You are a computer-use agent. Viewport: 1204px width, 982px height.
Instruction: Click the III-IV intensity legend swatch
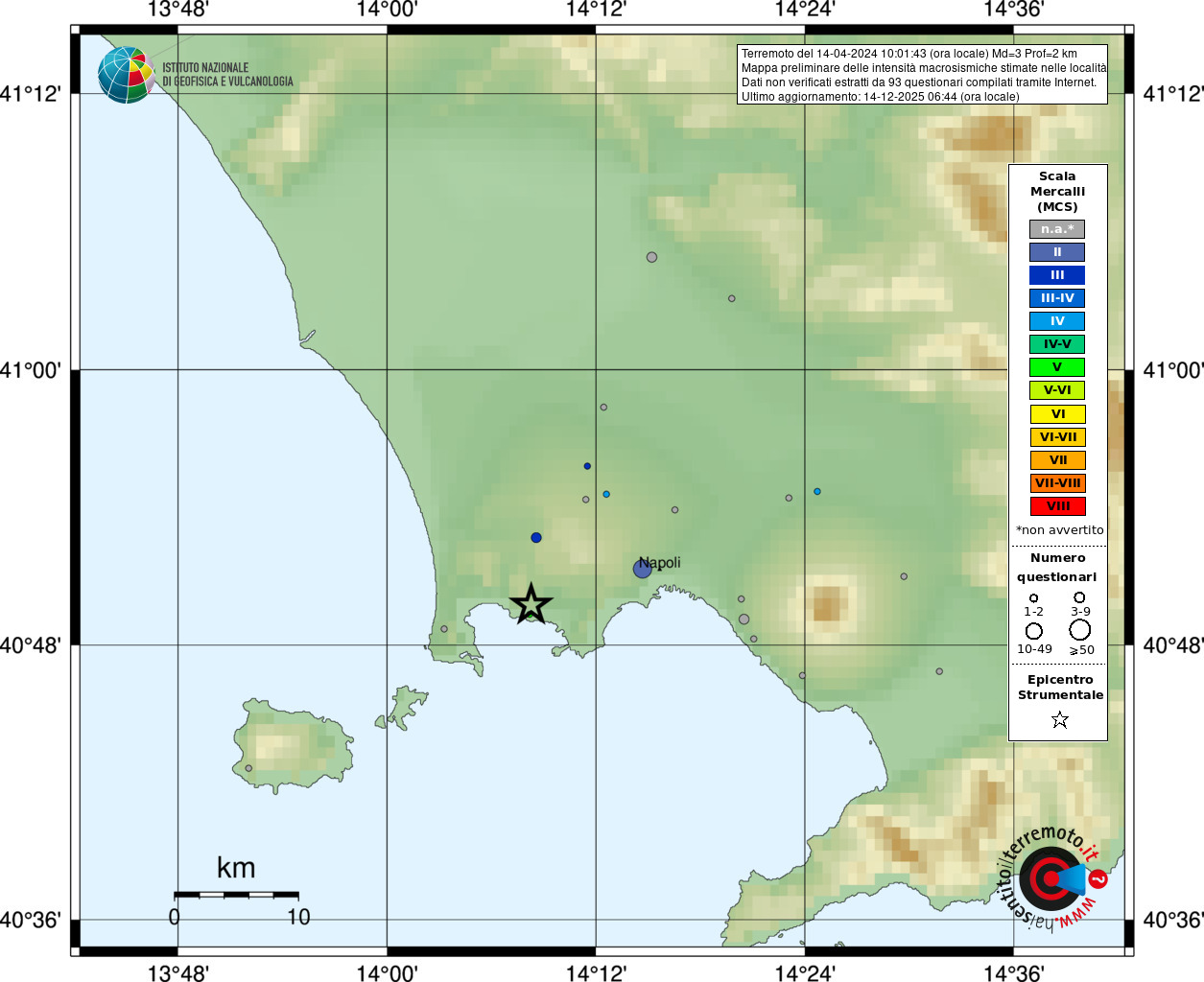click(x=1057, y=298)
